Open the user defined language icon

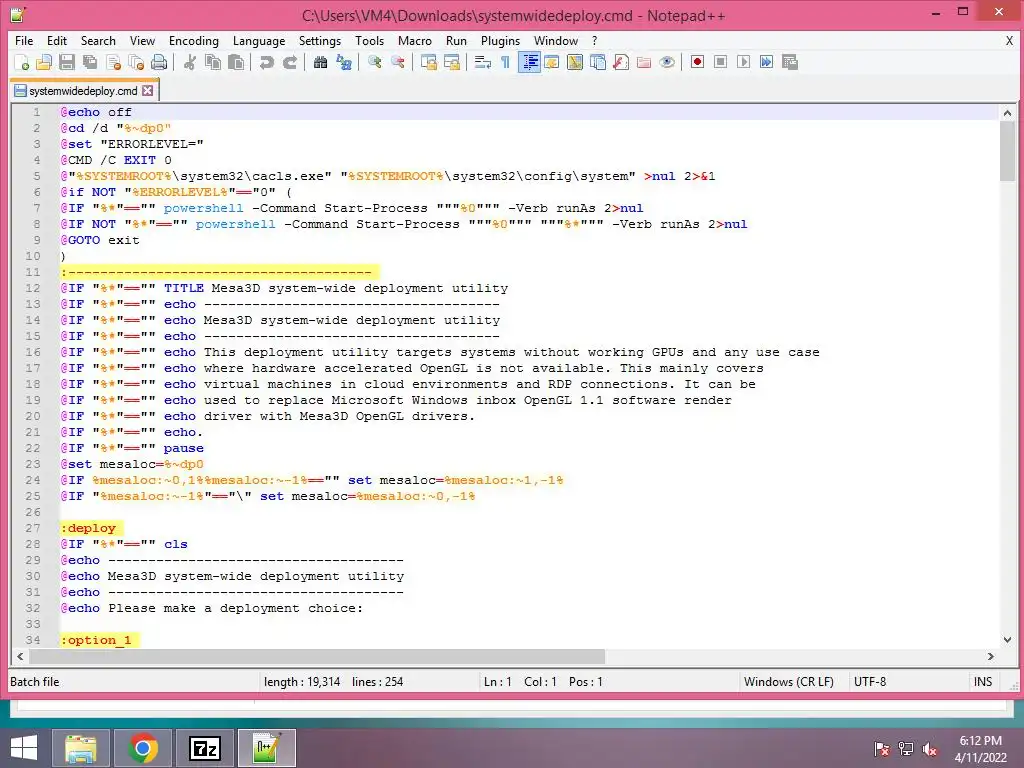pyautogui.click(x=552, y=62)
